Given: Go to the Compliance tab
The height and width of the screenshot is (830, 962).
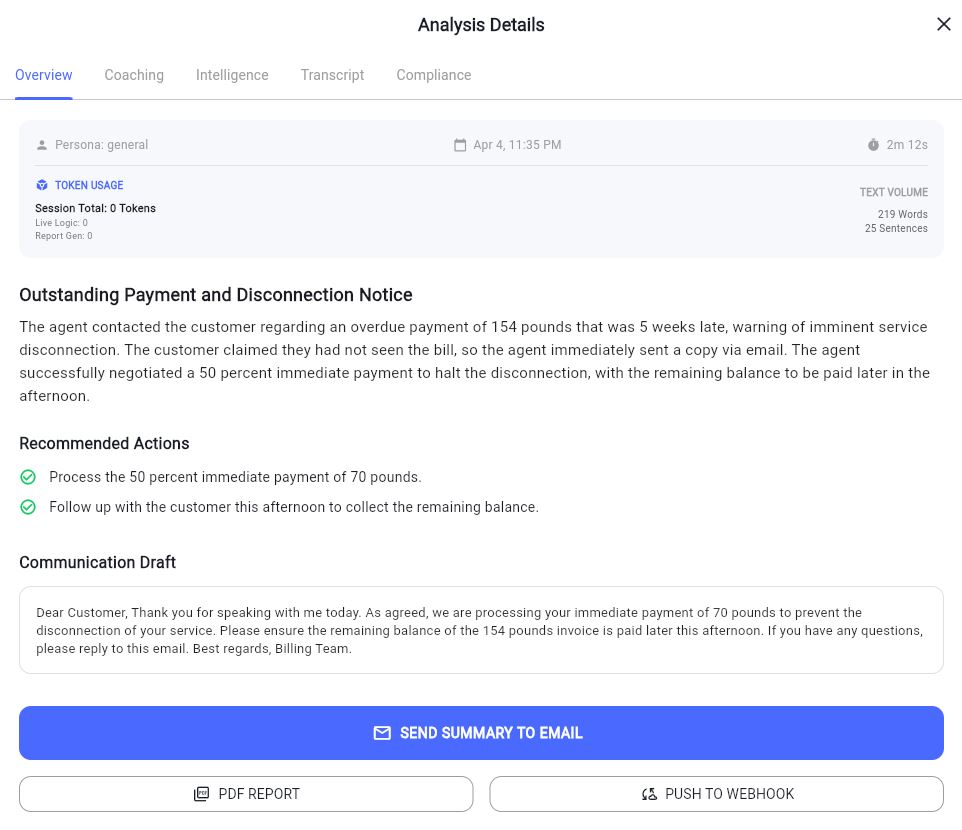Looking at the screenshot, I should 433,75.
